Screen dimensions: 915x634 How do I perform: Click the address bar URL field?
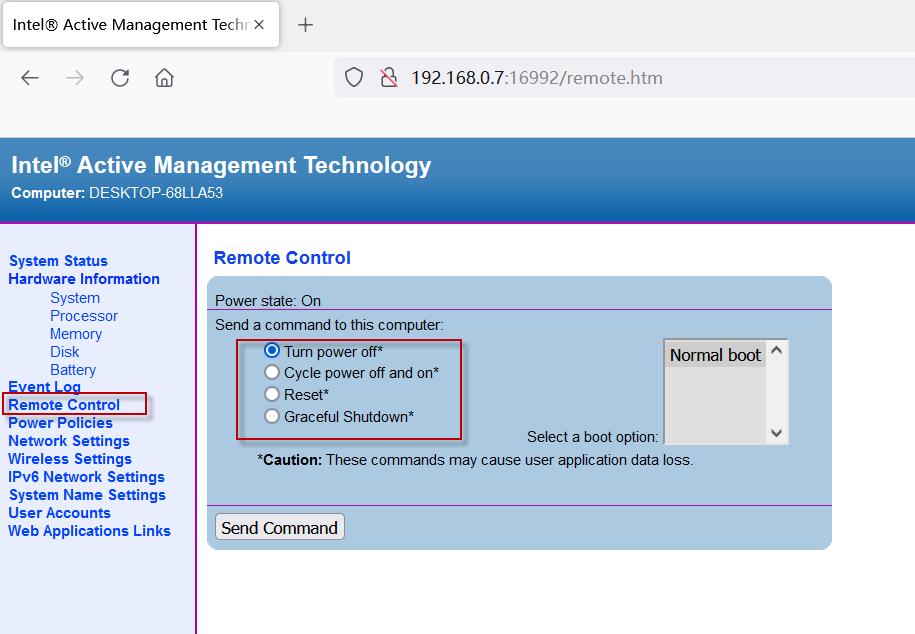[x=600, y=78]
